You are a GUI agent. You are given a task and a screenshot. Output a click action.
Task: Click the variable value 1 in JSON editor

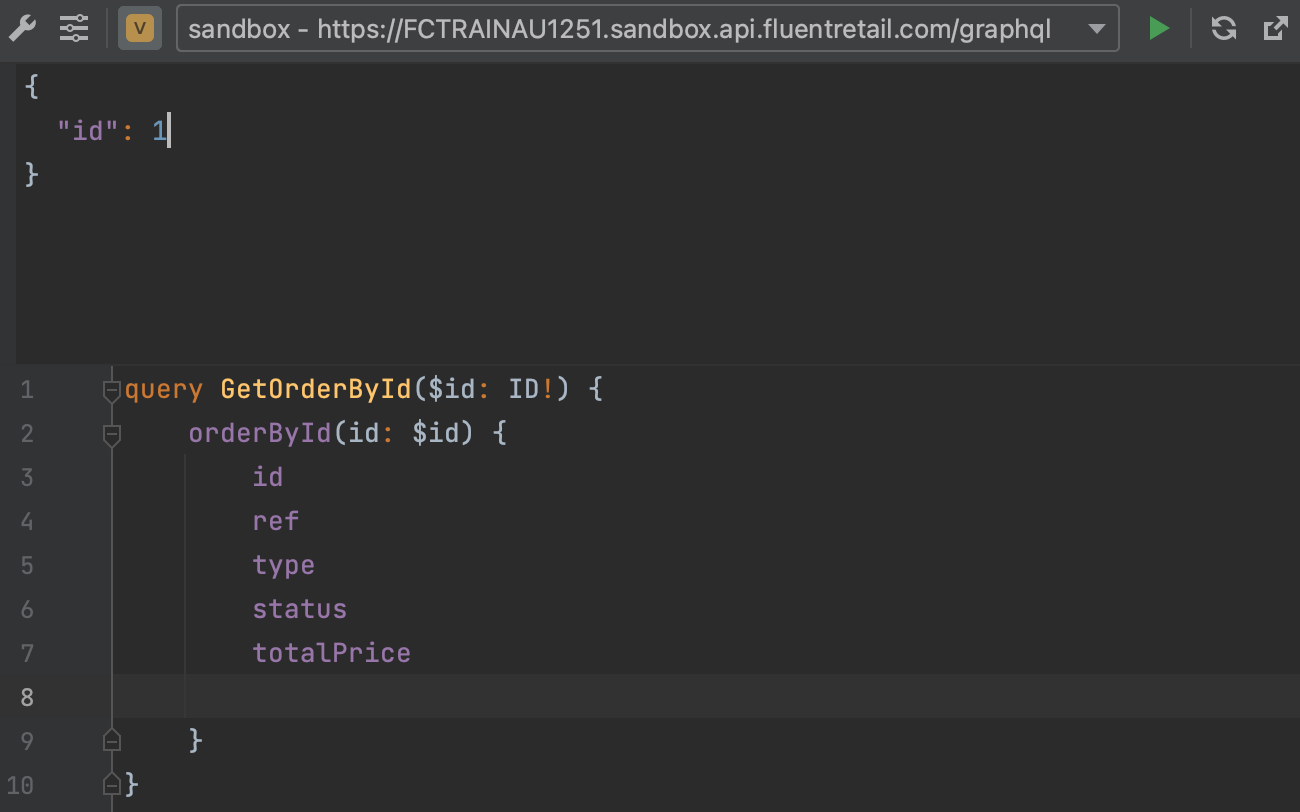(x=159, y=131)
